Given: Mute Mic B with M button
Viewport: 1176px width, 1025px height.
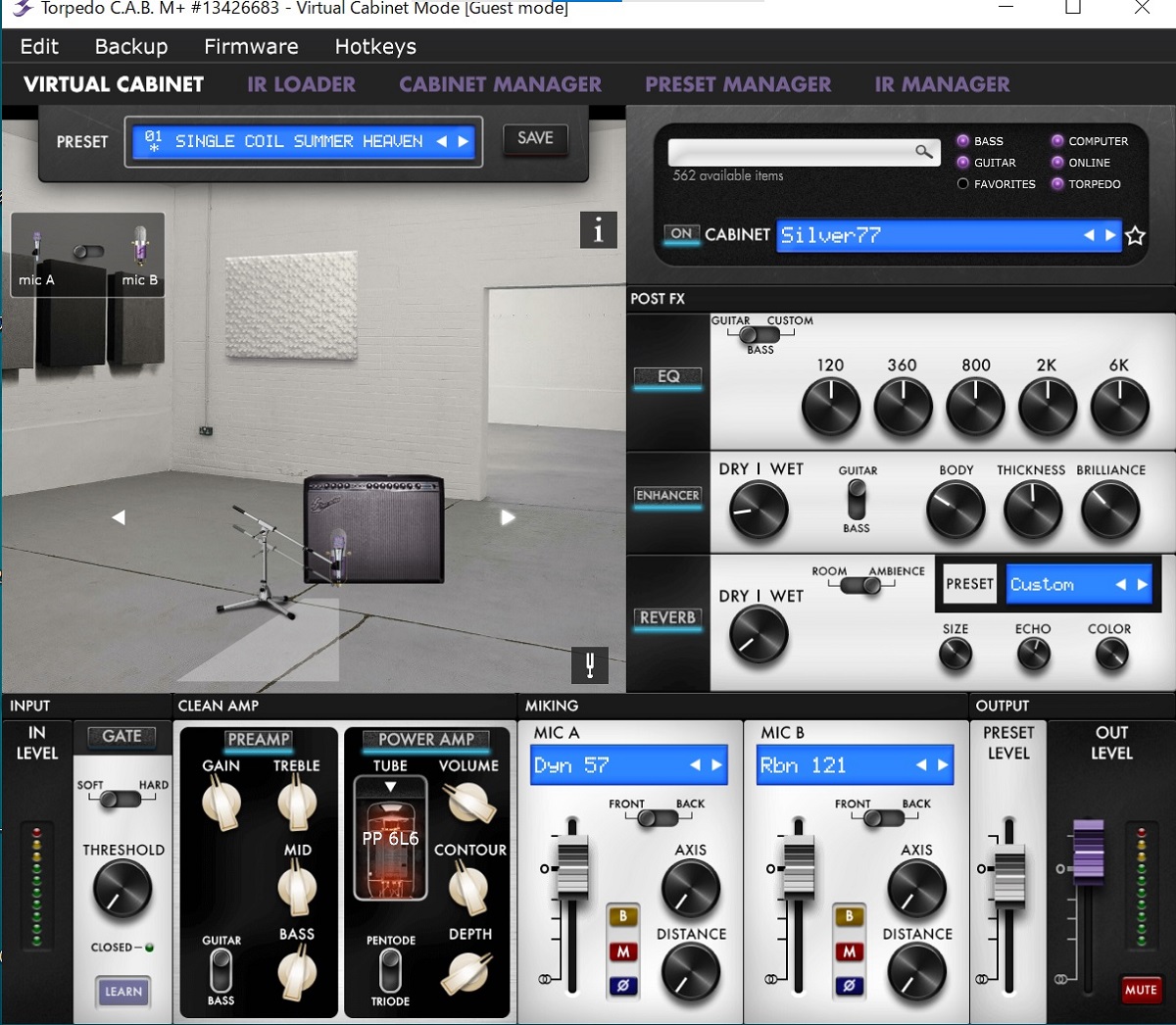Looking at the screenshot, I should [850, 952].
